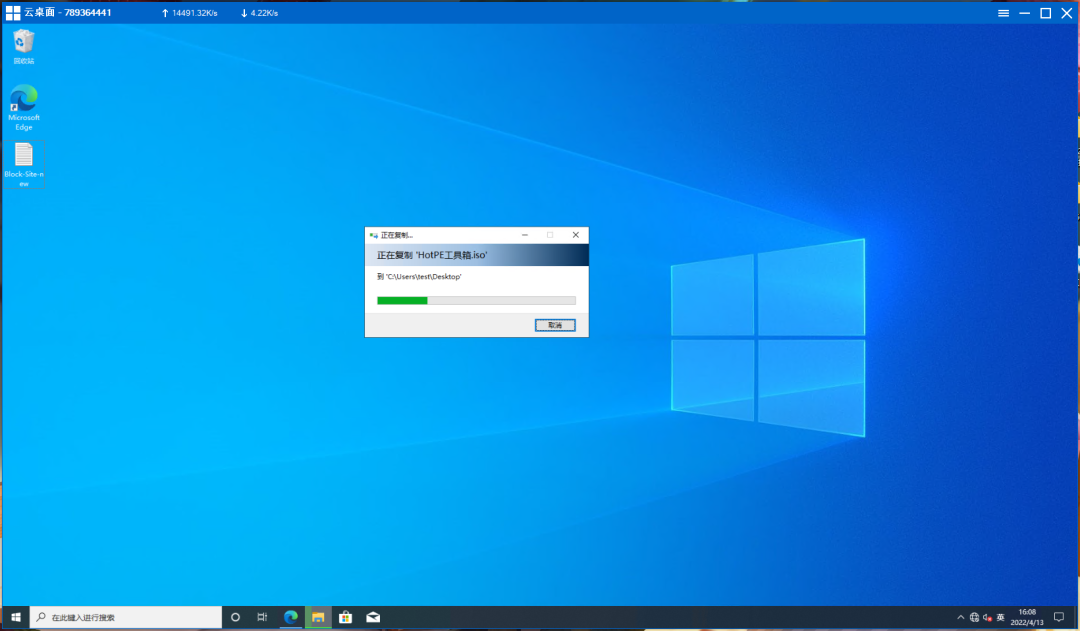
Task: Open the notification action center
Action: click(1059, 617)
